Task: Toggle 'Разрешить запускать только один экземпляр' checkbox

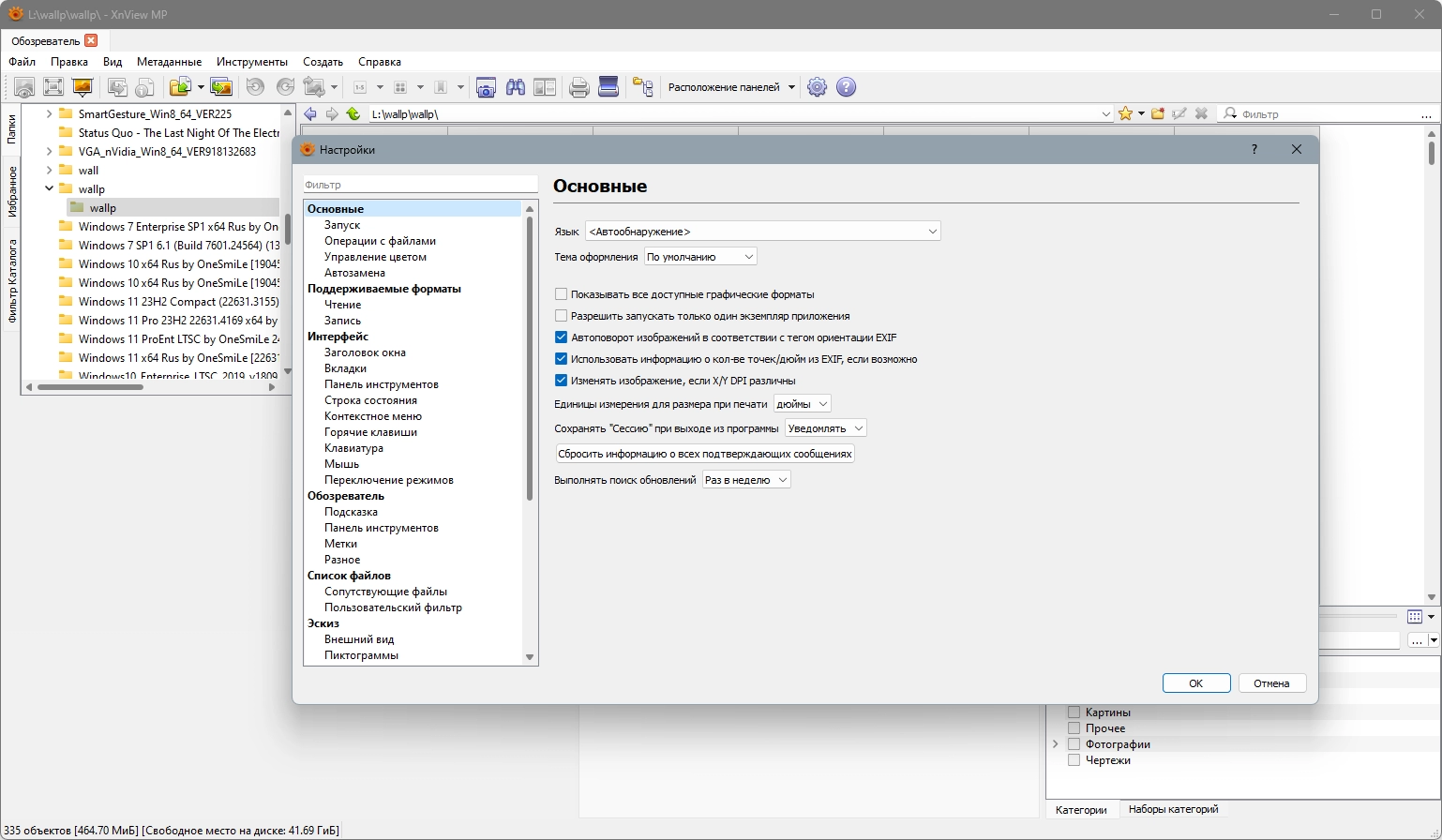Action: (x=562, y=316)
